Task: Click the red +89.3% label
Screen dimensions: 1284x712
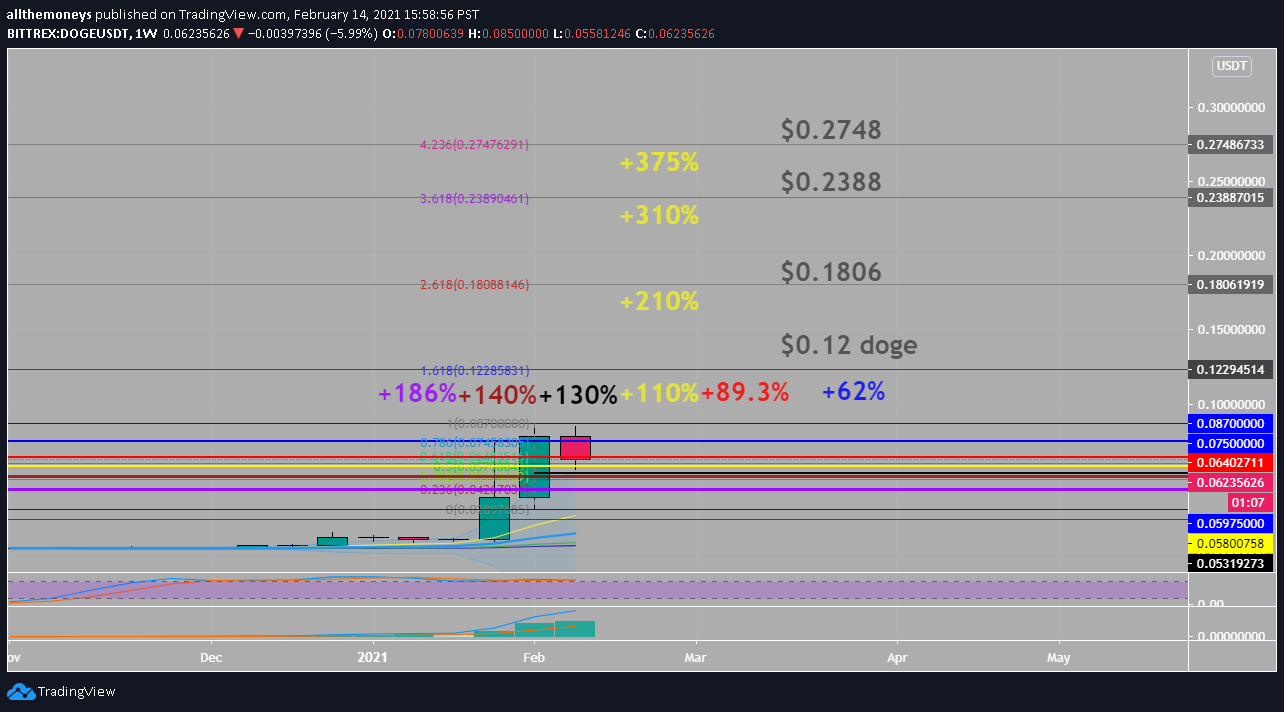Action: 745,392
